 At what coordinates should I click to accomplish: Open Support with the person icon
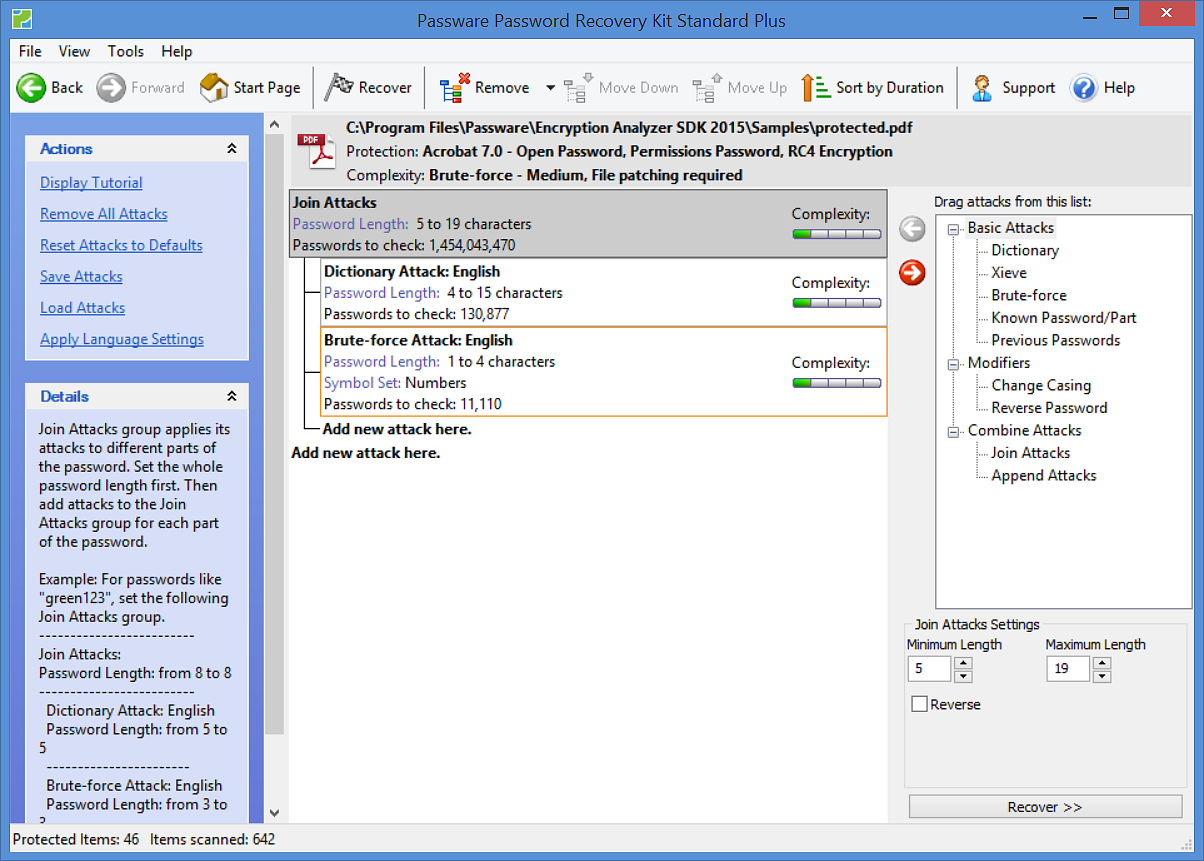[x=982, y=88]
